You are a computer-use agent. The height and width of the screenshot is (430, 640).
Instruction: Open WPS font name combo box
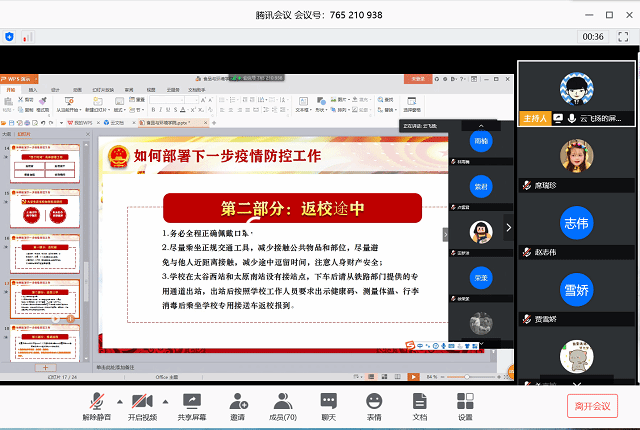click(166, 100)
